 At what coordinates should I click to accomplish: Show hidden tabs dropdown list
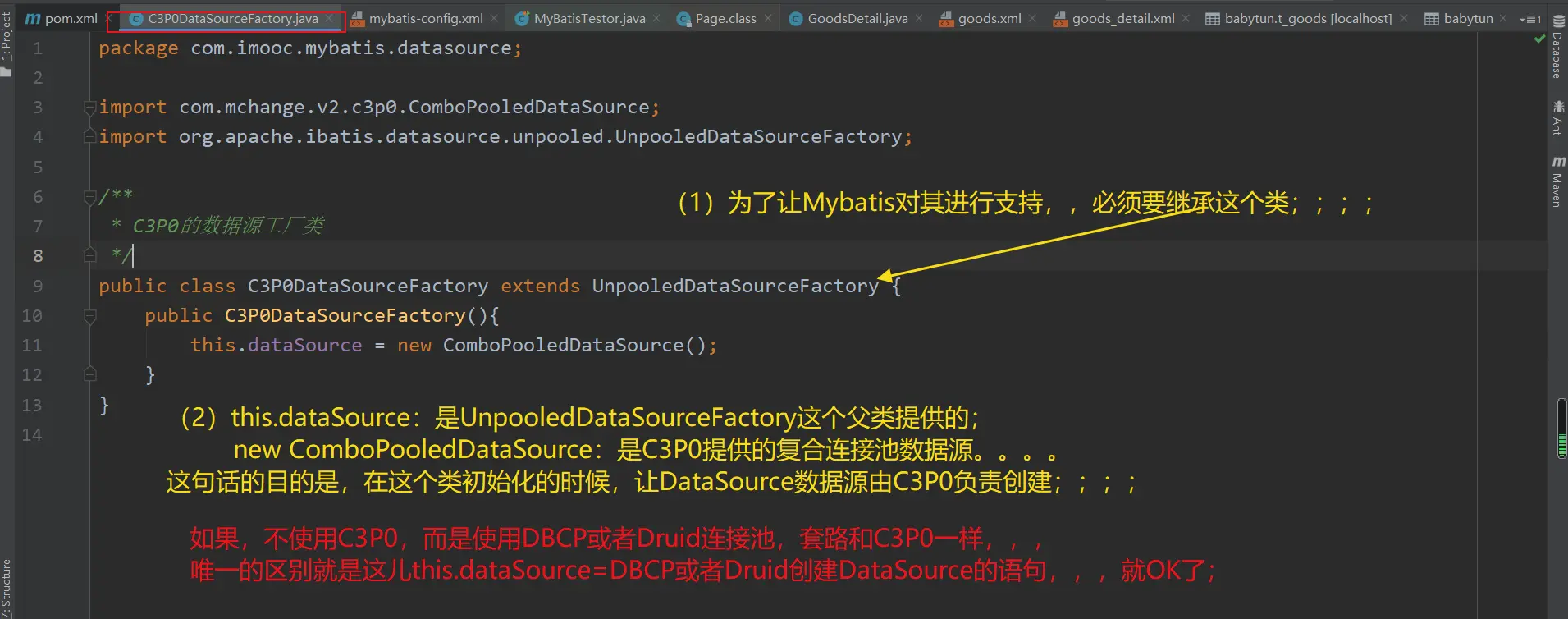[x=1530, y=19]
